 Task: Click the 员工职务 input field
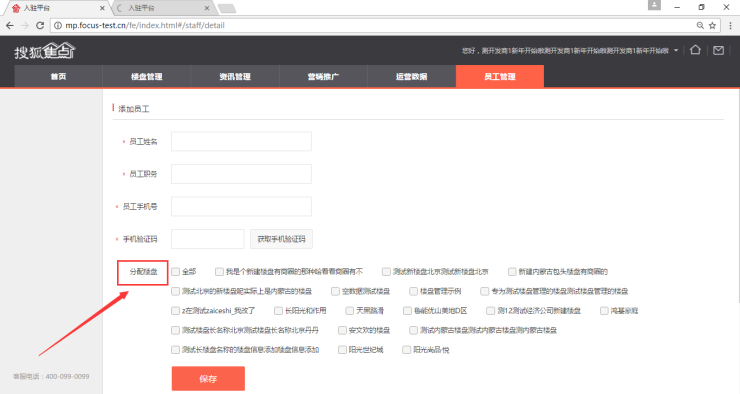241,174
